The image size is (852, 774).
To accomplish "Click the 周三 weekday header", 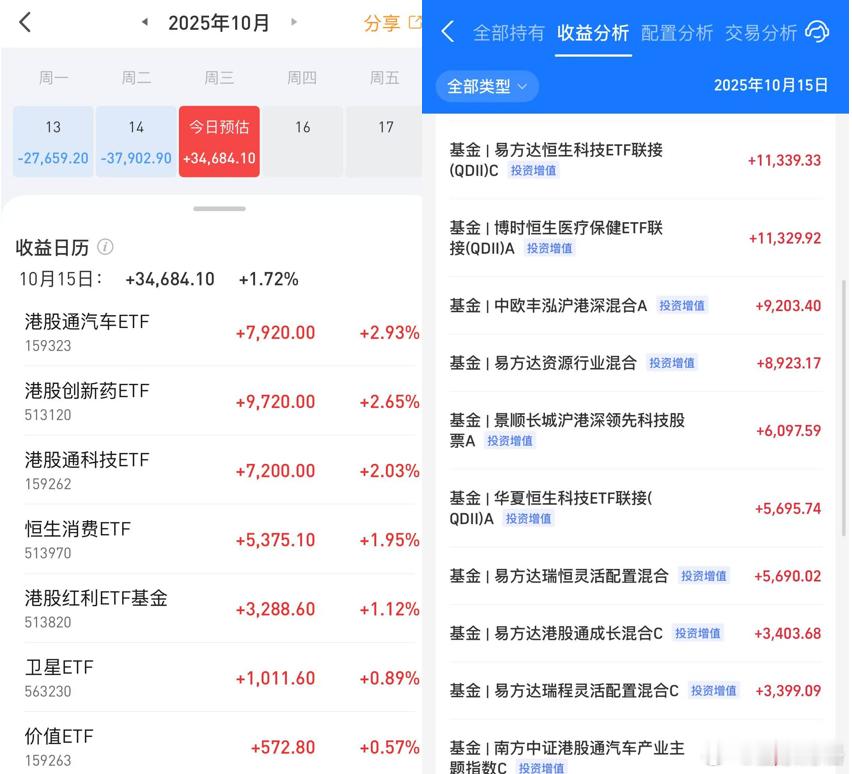I will pos(219,78).
